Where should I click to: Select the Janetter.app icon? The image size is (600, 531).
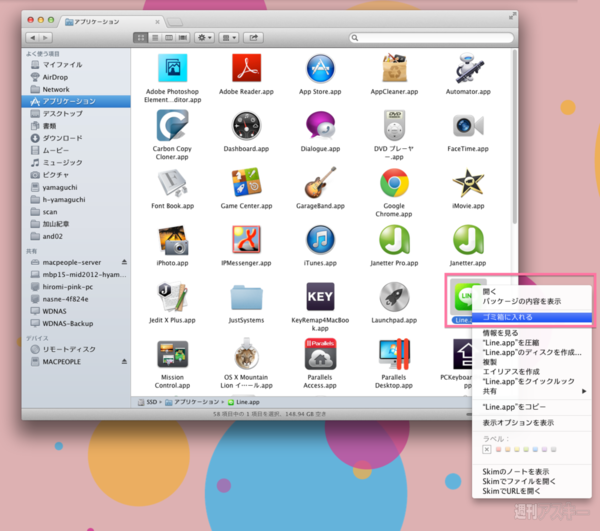468,240
